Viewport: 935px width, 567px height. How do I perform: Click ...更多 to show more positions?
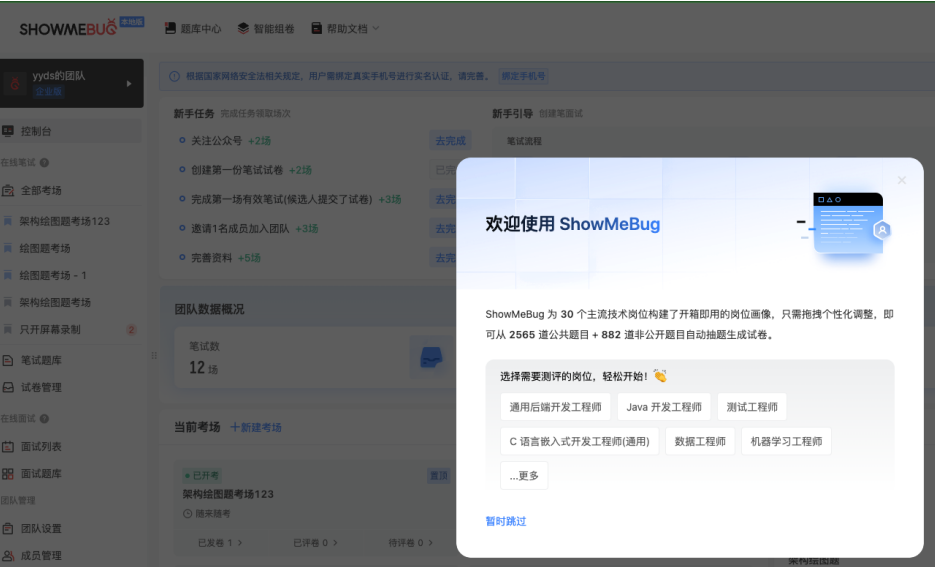point(524,476)
